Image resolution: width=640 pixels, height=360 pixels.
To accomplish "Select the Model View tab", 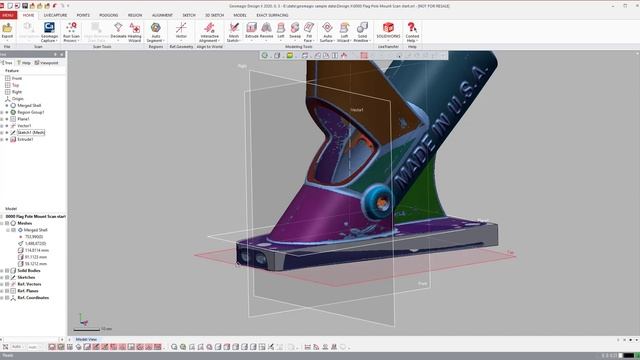I will pos(87,339).
